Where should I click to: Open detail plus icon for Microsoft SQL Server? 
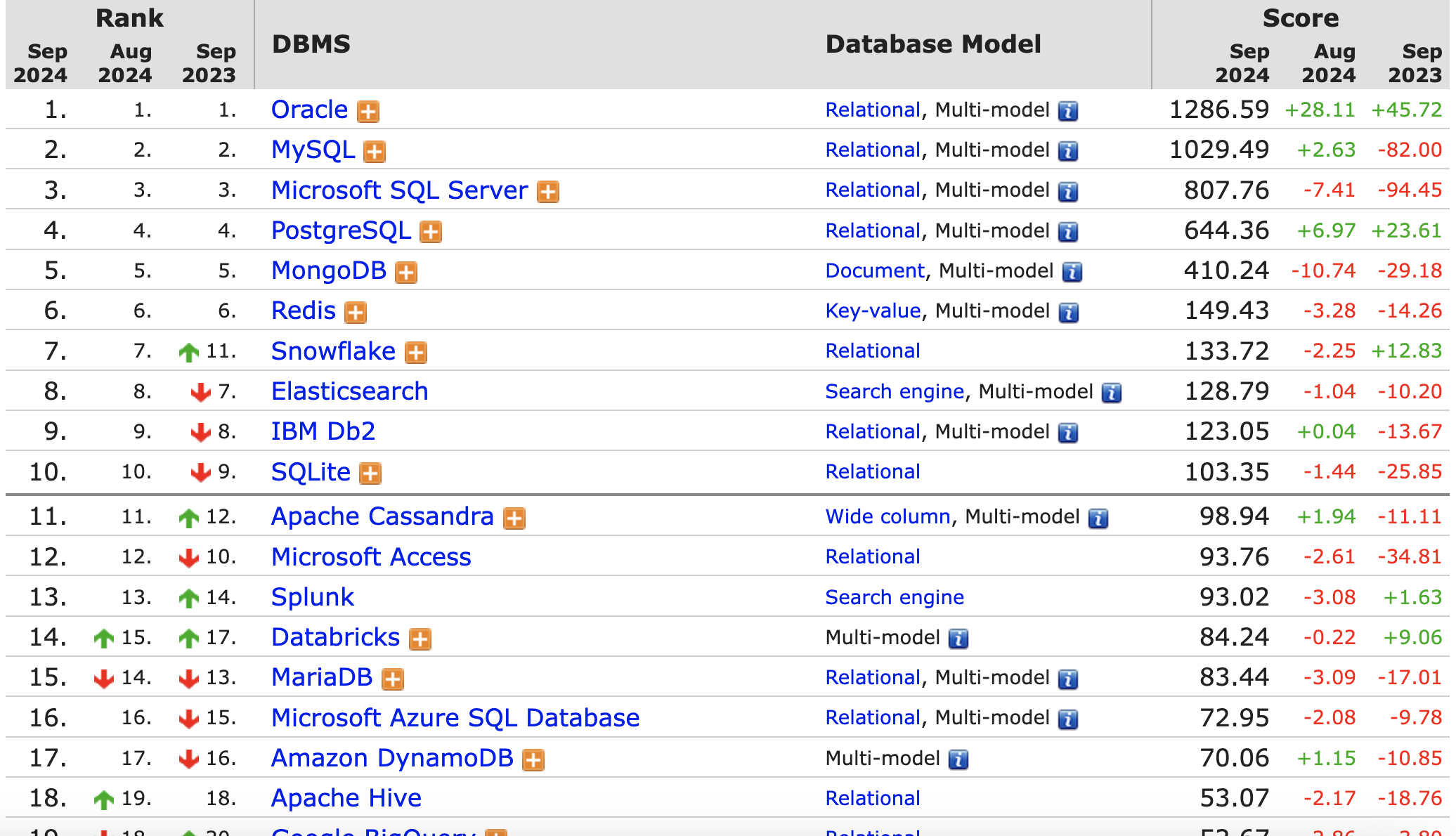pos(548,191)
